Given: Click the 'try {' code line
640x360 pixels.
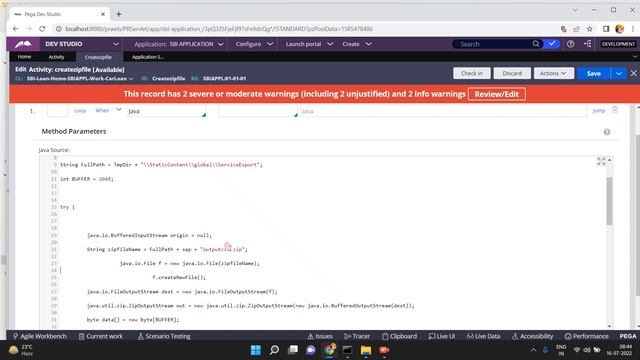Looking at the screenshot, I should tap(67, 207).
